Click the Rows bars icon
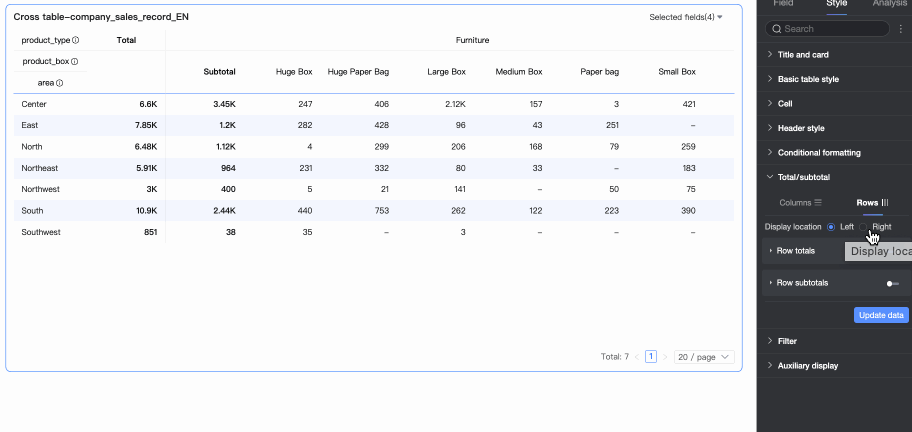Screen dimensions: 912x432 pyautogui.click(x=885, y=202)
